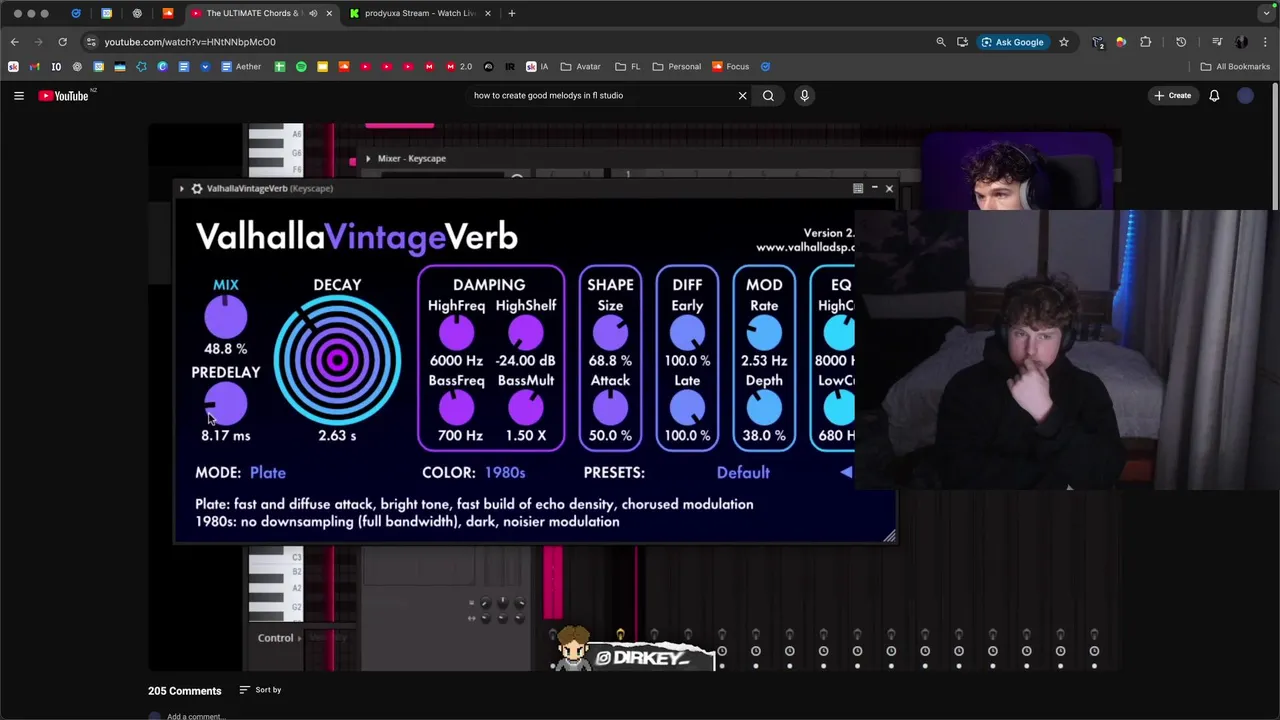Click the install app icon in the address bar
Screen dimensions: 1280x720
(962, 42)
